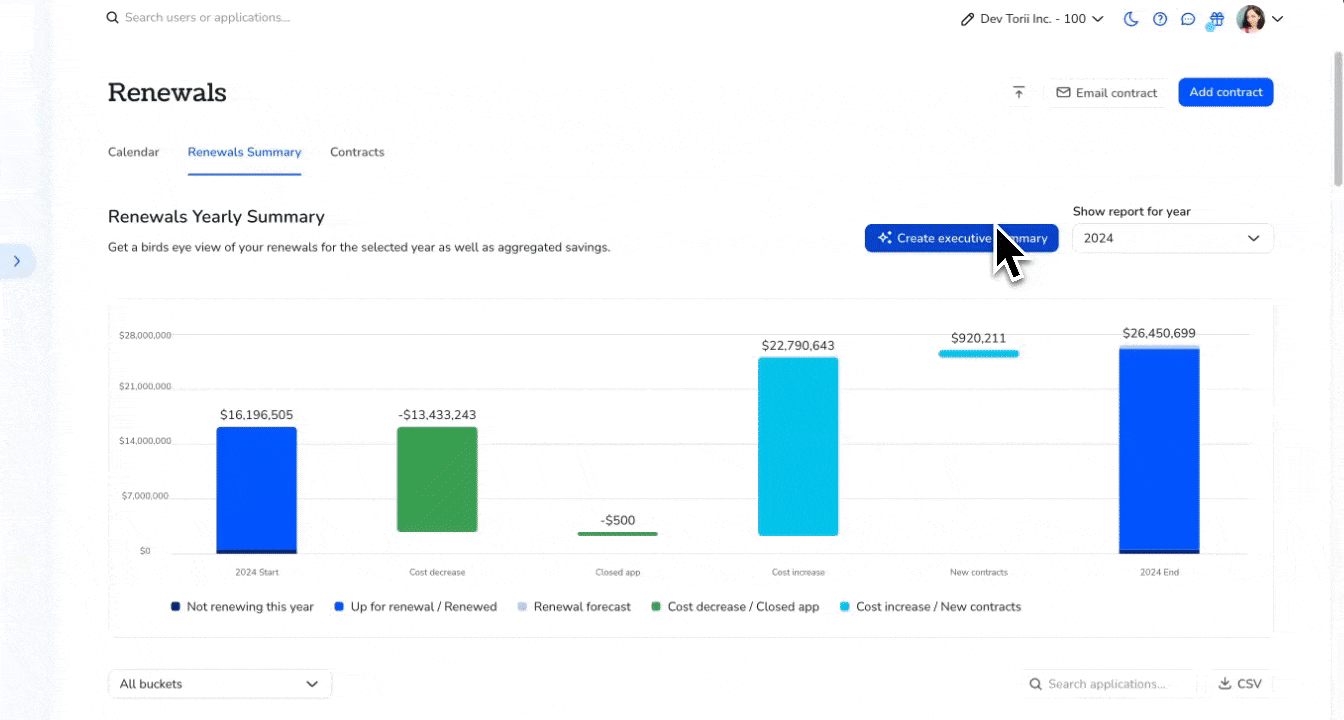Toggle the 'Renewal forecast' legend series
Image resolution: width=1344 pixels, height=720 pixels.
[x=574, y=606]
